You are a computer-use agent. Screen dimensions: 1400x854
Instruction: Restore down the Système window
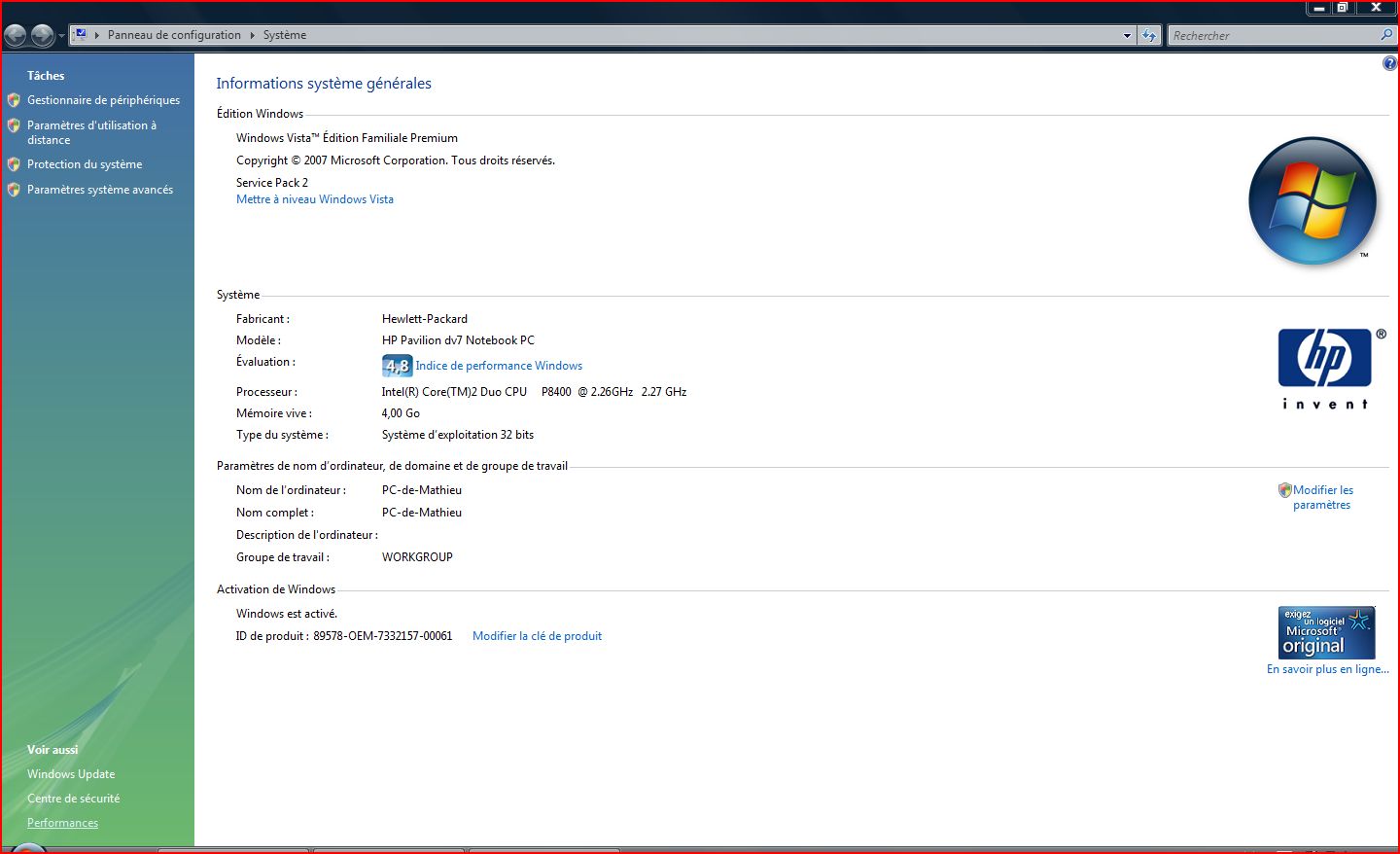[x=1343, y=8]
